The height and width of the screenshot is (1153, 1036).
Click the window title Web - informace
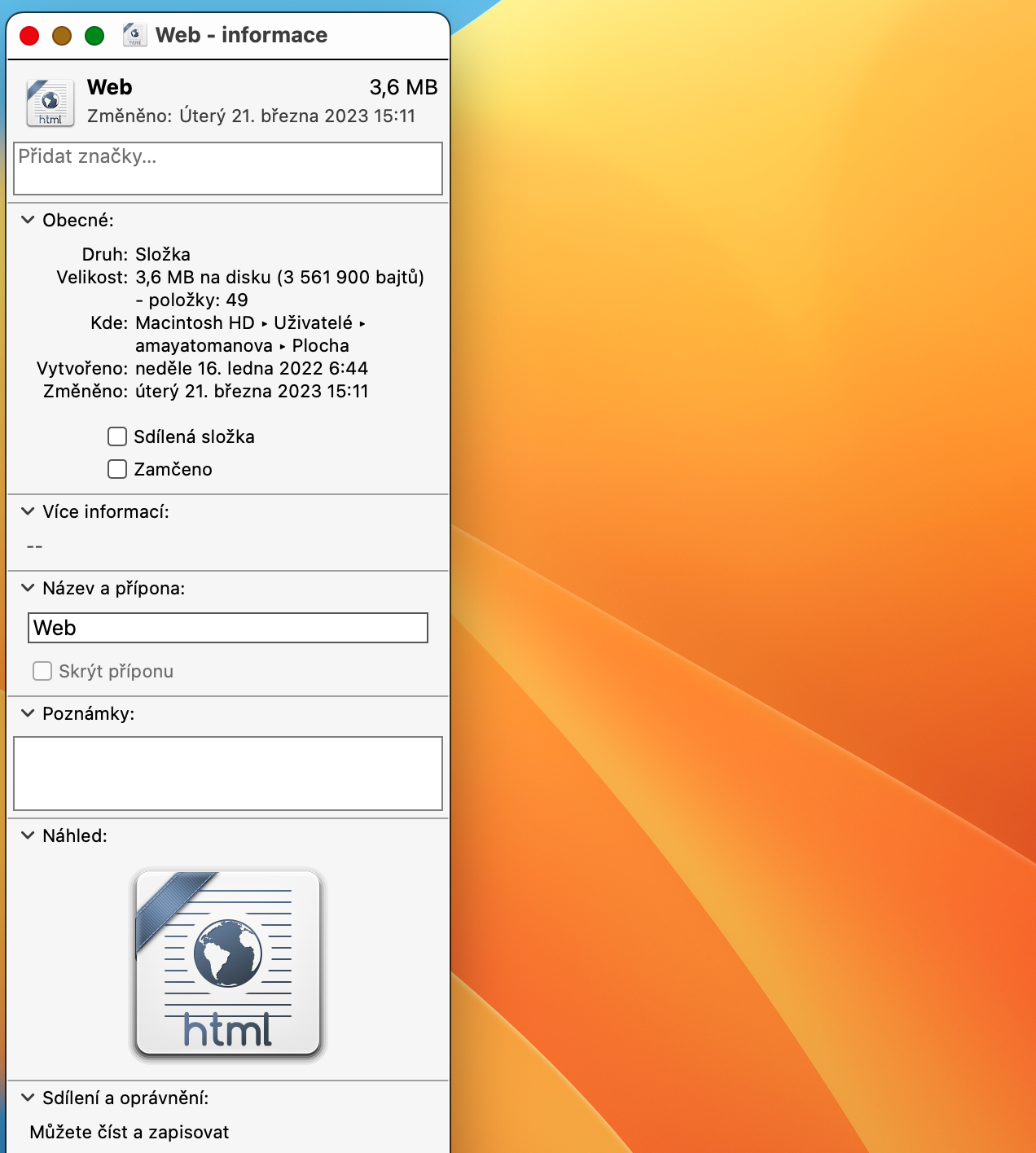pos(241,35)
